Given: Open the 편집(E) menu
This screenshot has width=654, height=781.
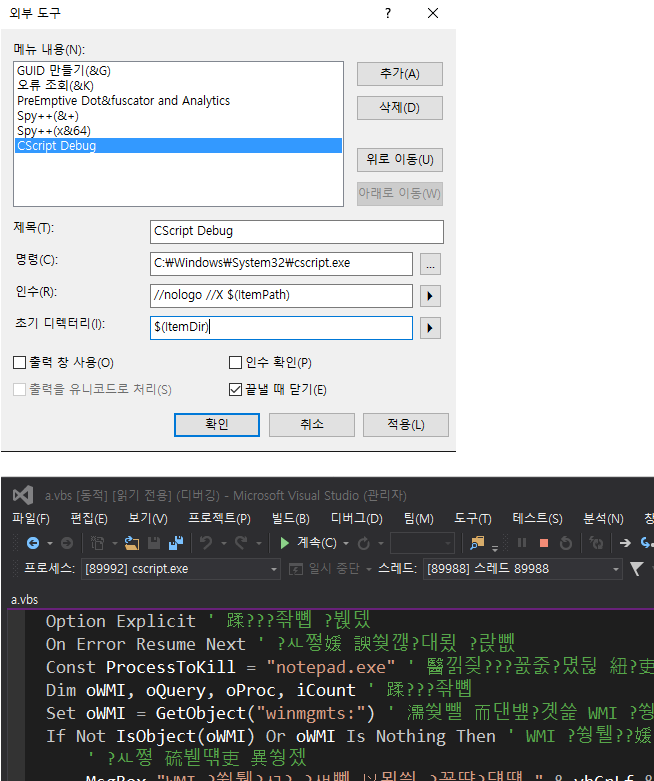Looking at the screenshot, I should point(89,519).
